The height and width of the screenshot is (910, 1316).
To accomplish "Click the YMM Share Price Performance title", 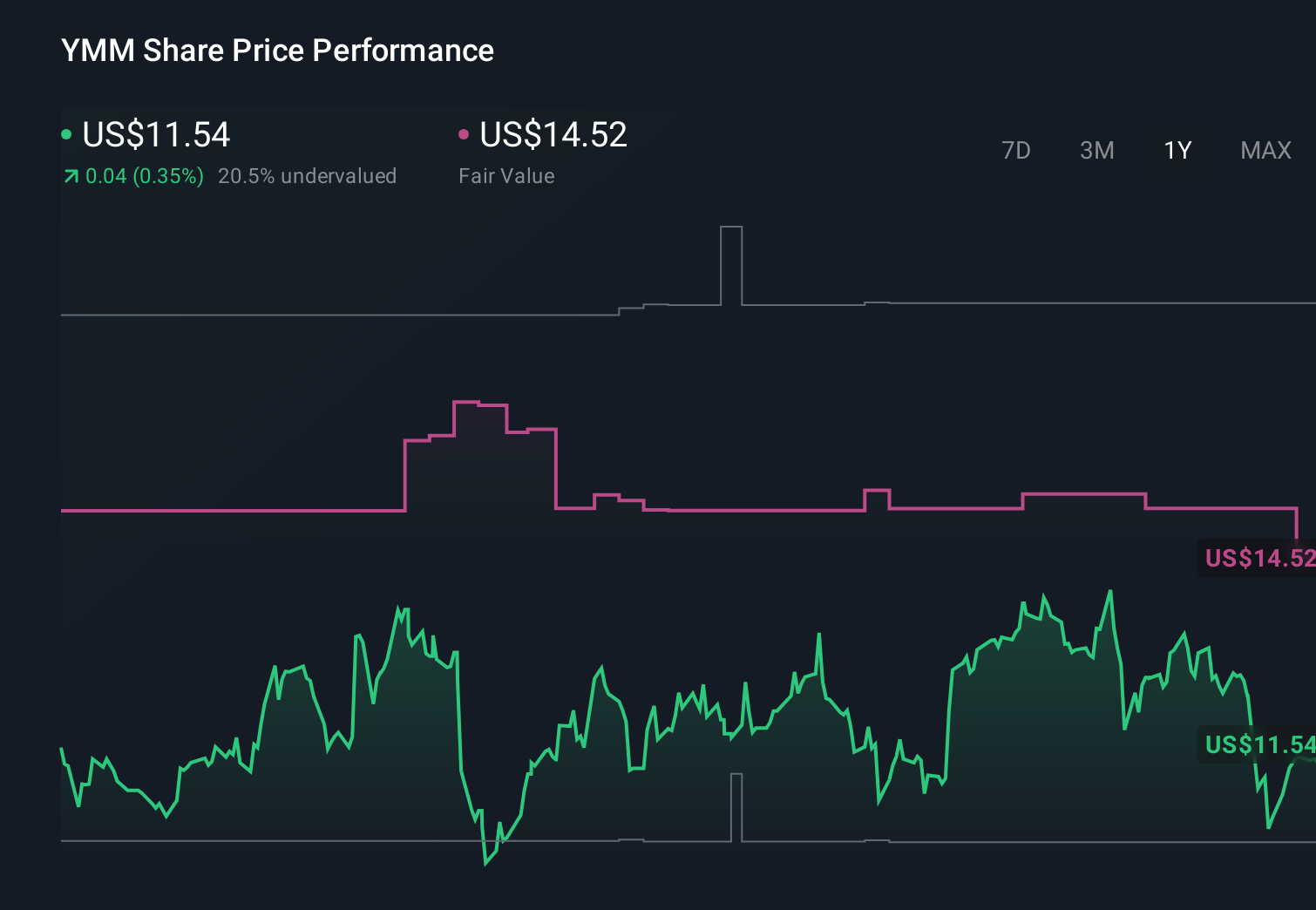I will pyautogui.click(x=275, y=51).
